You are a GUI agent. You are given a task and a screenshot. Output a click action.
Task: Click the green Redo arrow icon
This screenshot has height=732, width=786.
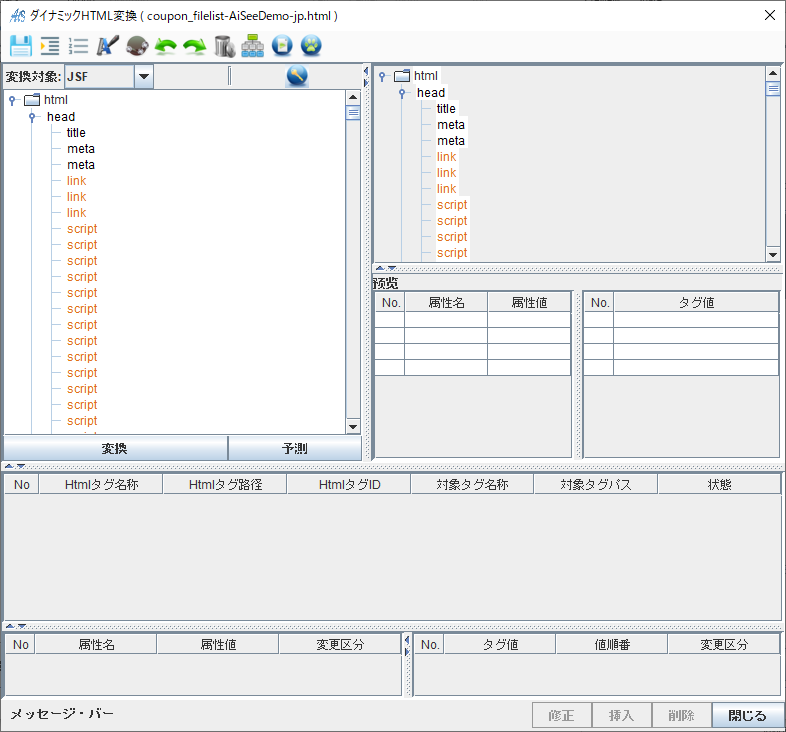194,46
